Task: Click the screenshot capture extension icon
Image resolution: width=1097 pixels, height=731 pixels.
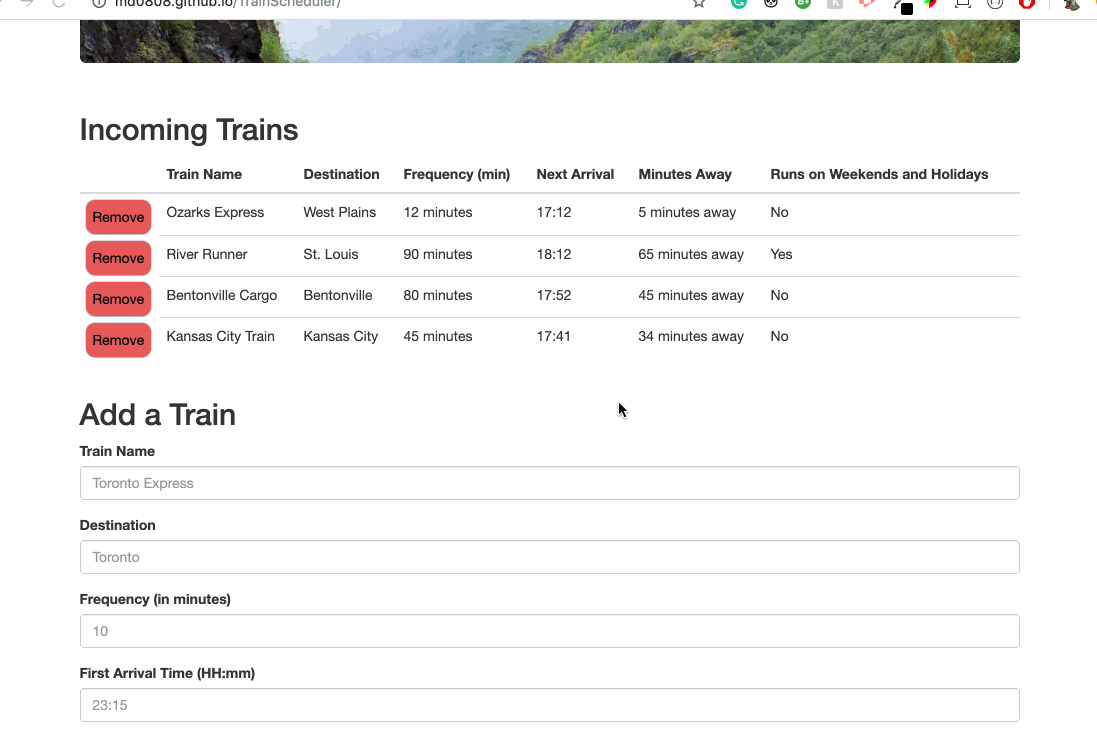Action: [961, 4]
